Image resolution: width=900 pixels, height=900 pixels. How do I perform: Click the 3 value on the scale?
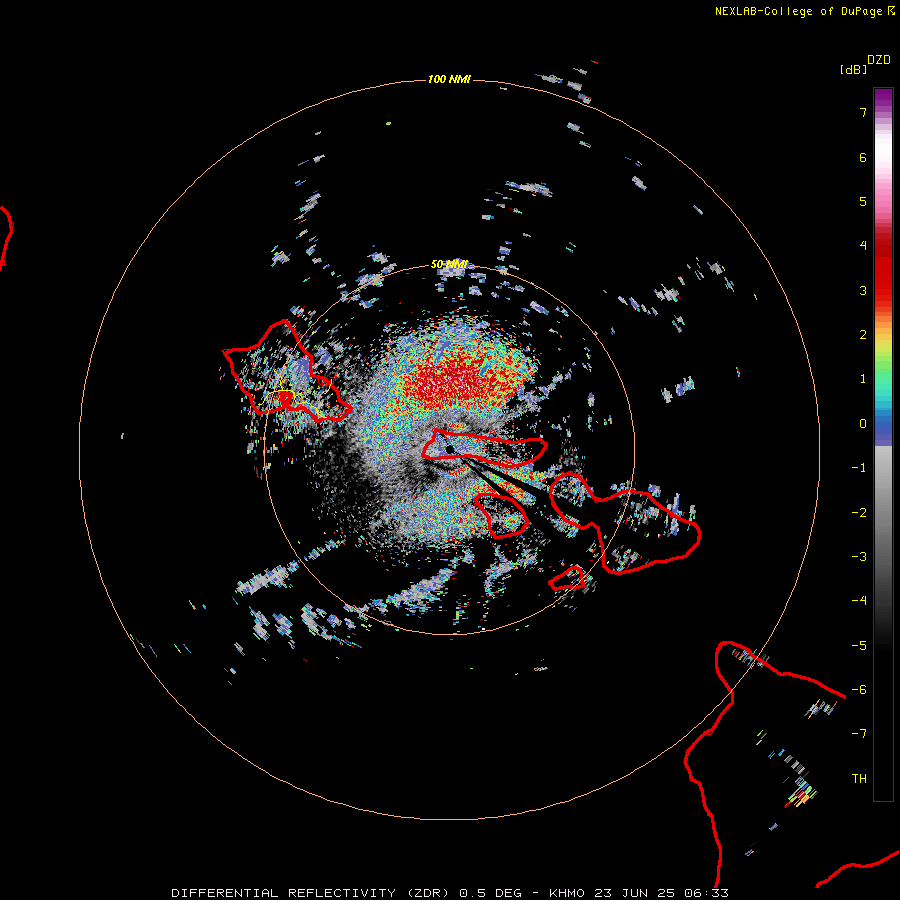[863, 290]
